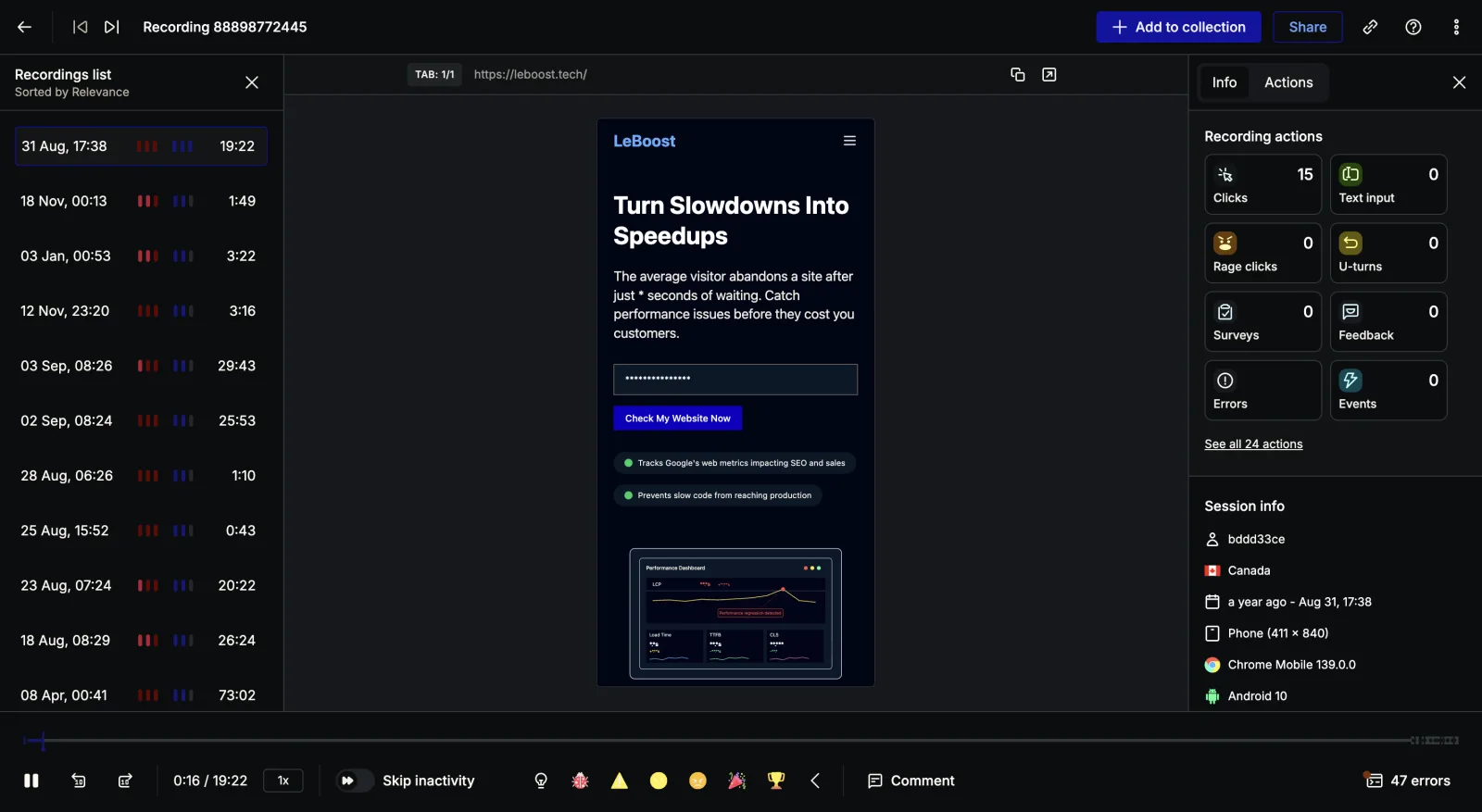Screen dimensions: 1482x812
Task: Select the Errors action card
Action: coord(1262,390)
